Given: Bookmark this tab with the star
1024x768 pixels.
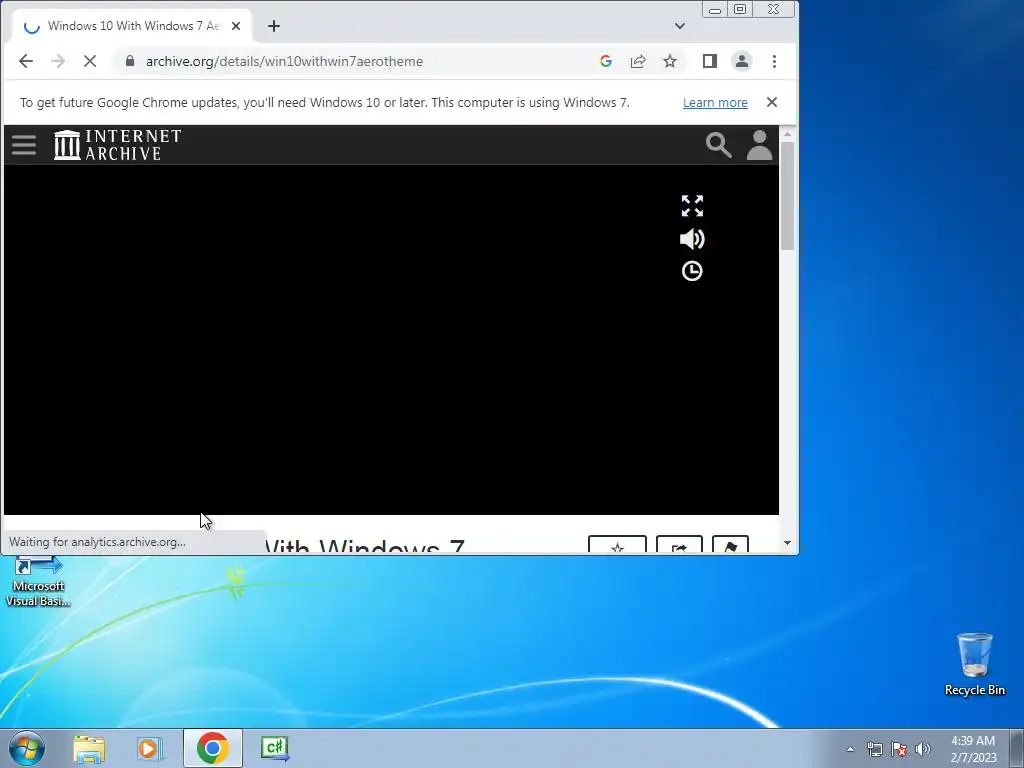Looking at the screenshot, I should click(670, 61).
